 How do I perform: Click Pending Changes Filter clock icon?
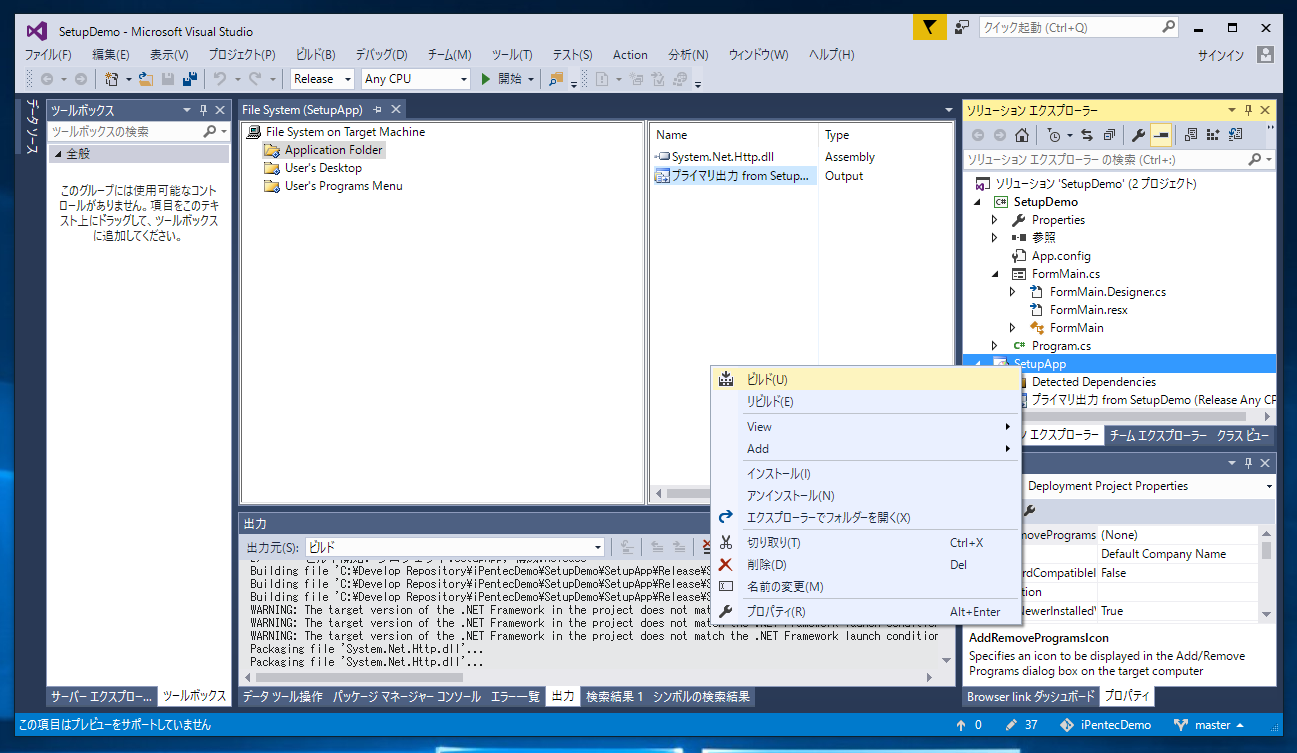tap(1054, 135)
